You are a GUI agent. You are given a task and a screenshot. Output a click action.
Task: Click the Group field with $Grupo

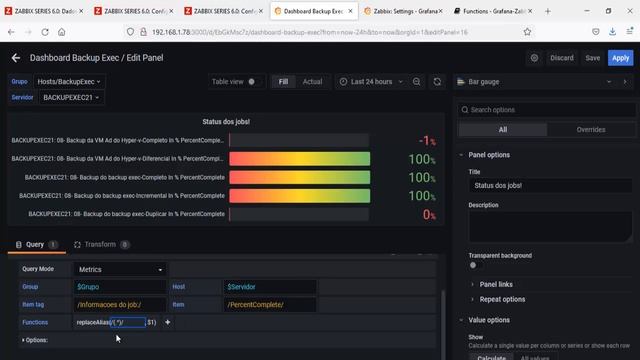coord(120,287)
